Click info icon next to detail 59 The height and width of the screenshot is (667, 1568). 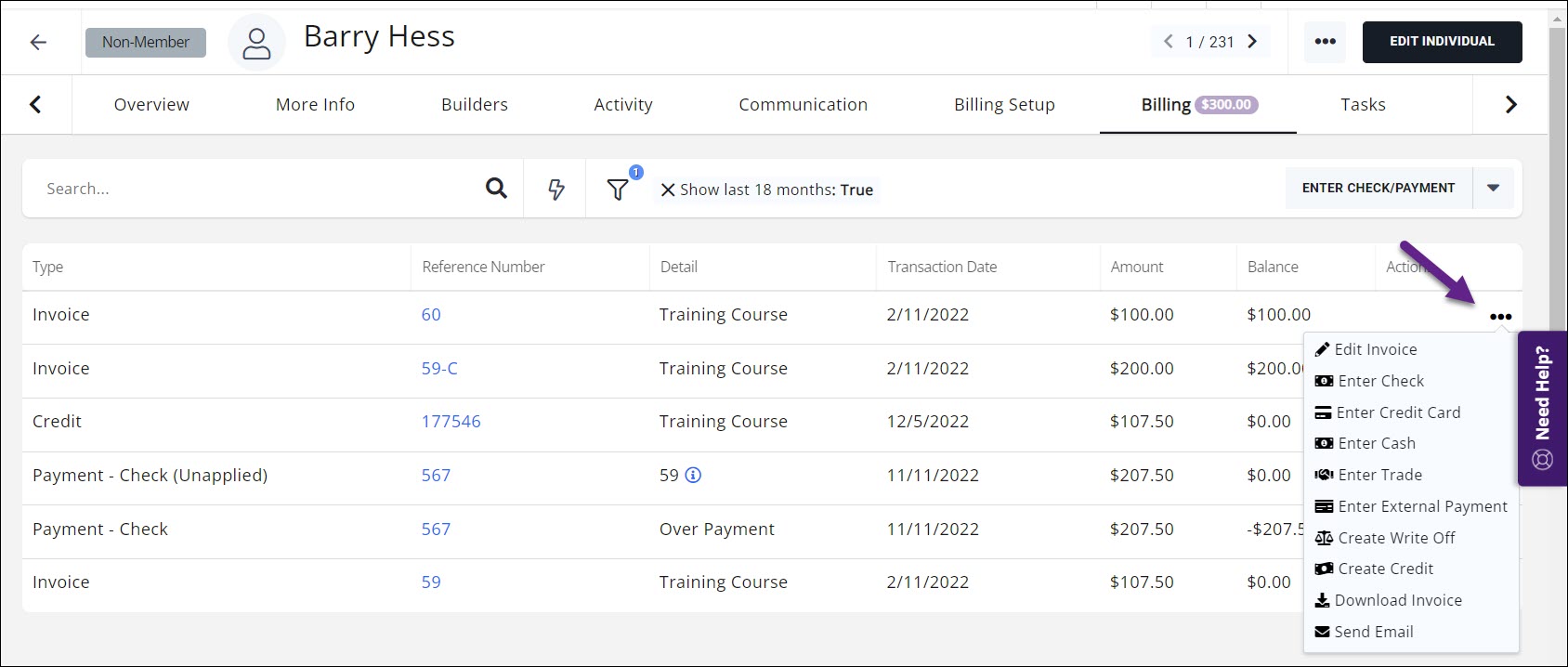click(693, 475)
